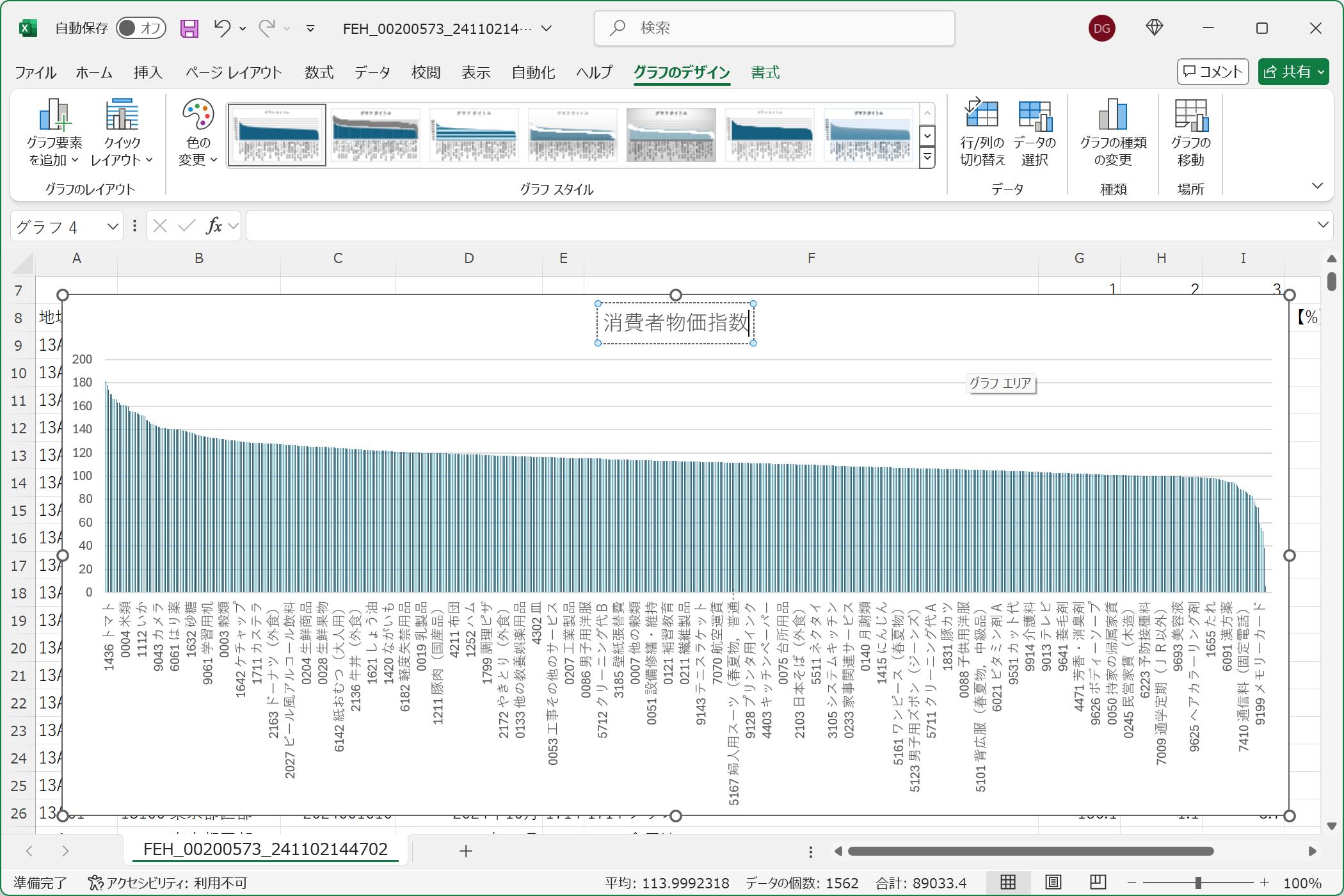Select the fifth gray-background chart style
This screenshot has height=896, width=1344.
[x=671, y=135]
